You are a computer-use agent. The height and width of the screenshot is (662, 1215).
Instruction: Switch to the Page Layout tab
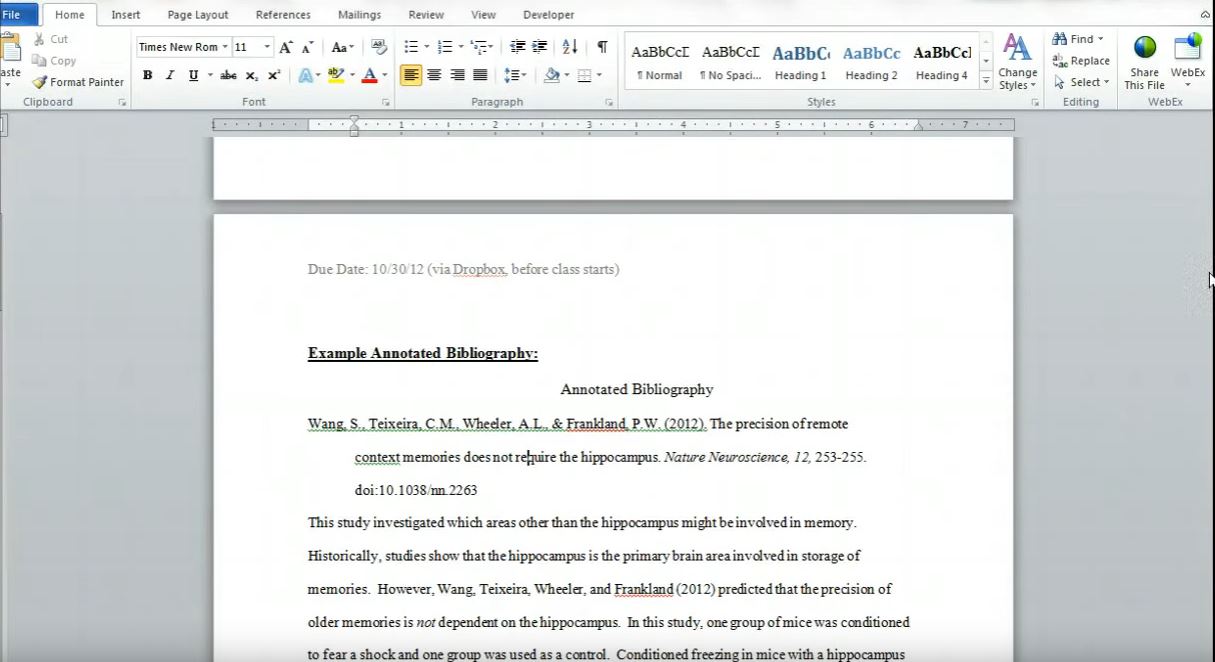[x=198, y=15]
